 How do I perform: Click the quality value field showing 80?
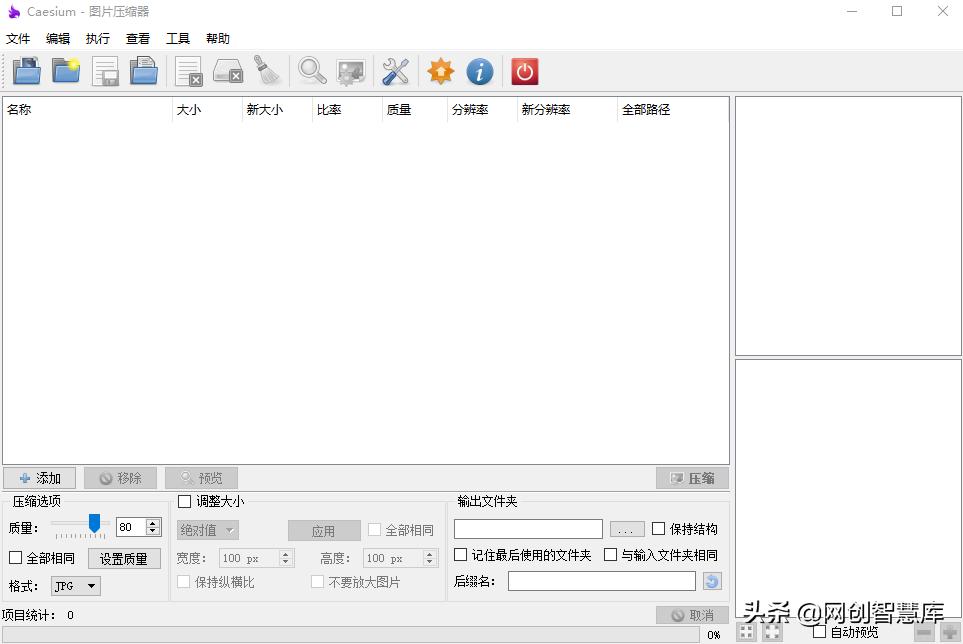tap(131, 527)
